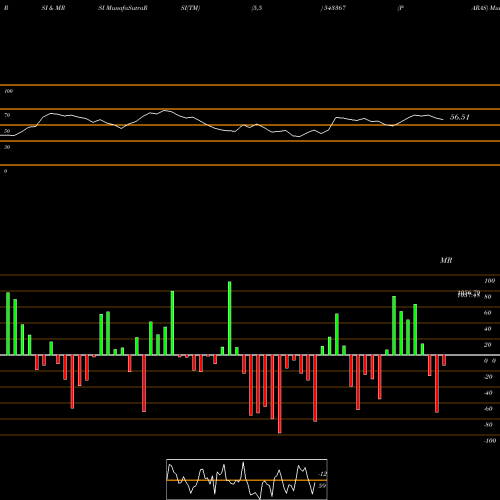Click the MR panel title label
Screen dimensions: 500x500
tap(446, 260)
